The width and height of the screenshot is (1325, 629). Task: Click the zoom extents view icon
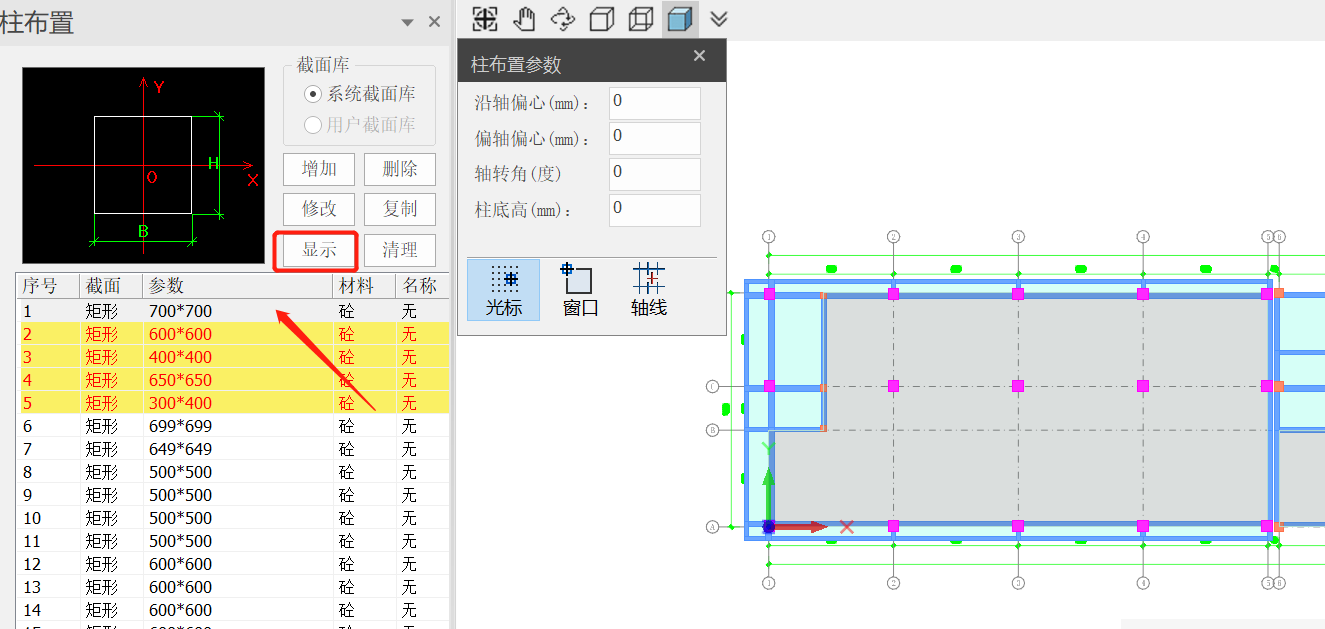click(x=485, y=19)
